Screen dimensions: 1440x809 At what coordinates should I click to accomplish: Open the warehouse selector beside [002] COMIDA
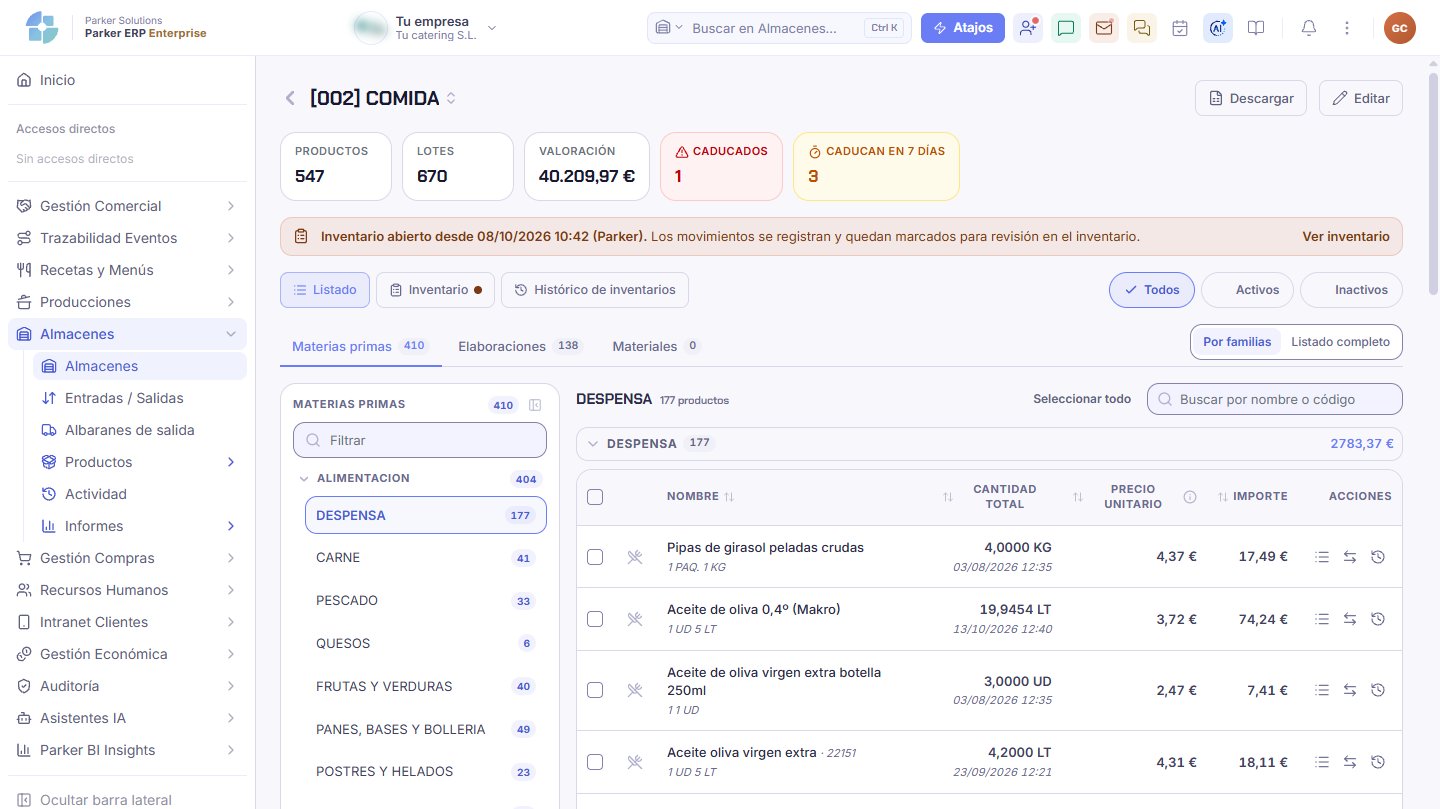tap(451, 98)
